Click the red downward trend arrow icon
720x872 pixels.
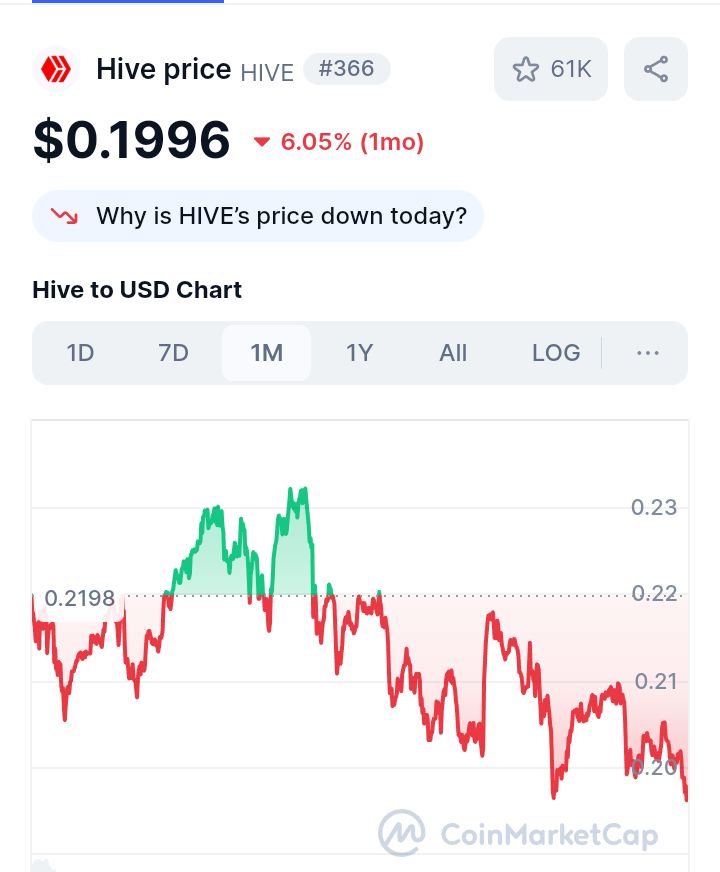(64, 216)
